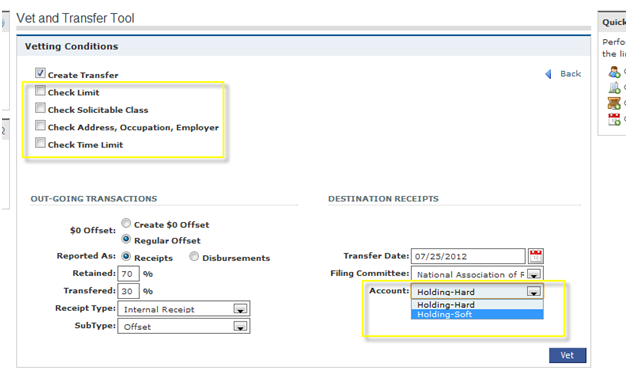Click the Back link
This screenshot has height=388, width=628.
point(570,74)
